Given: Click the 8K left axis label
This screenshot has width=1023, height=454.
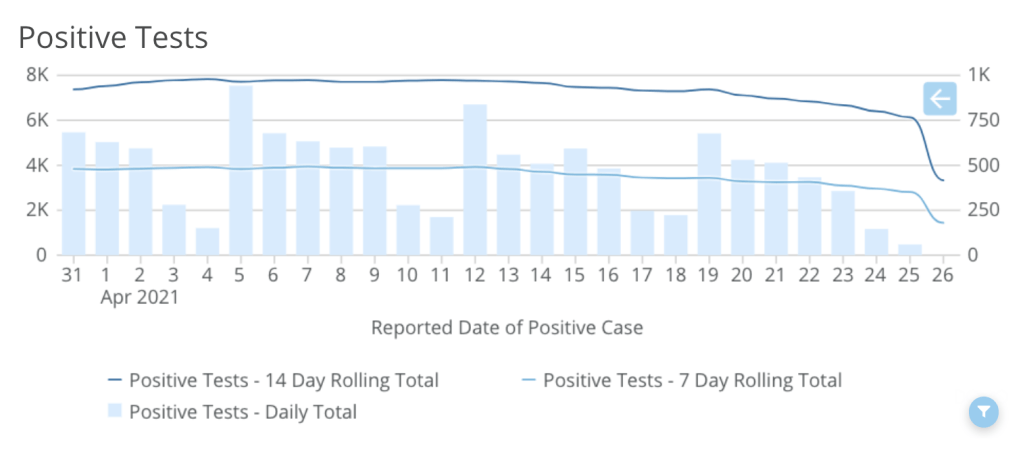Looking at the screenshot, I should pyautogui.click(x=37, y=75).
